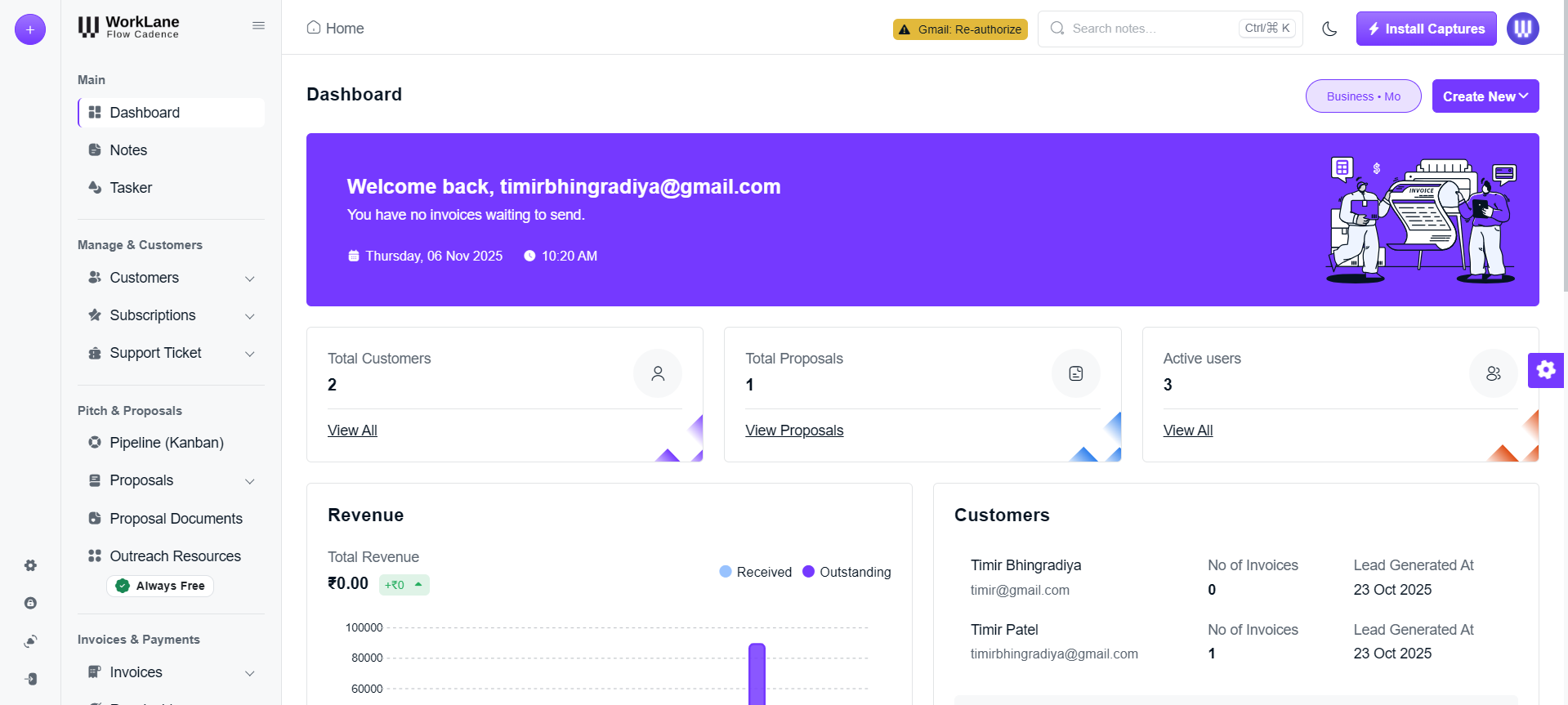Toggle the Received legend series in Revenue

tap(756, 572)
